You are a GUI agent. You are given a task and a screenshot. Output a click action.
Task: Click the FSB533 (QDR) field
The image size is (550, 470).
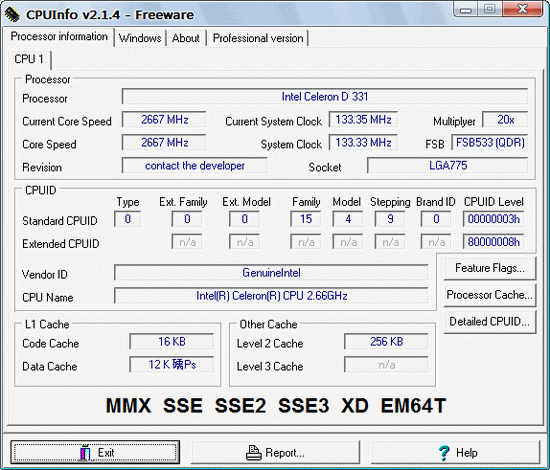click(490, 142)
